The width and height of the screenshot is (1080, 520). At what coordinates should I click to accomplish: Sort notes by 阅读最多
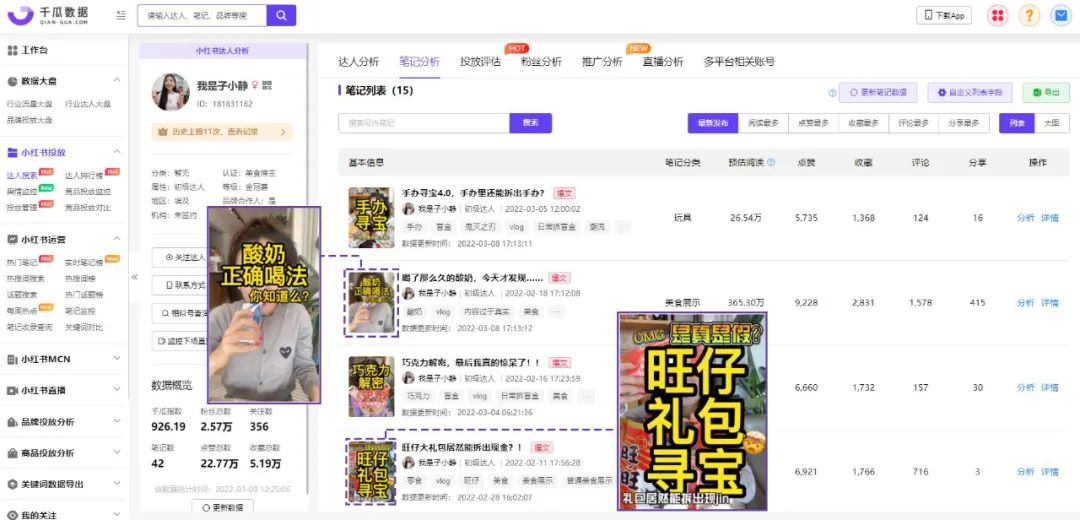(x=763, y=123)
